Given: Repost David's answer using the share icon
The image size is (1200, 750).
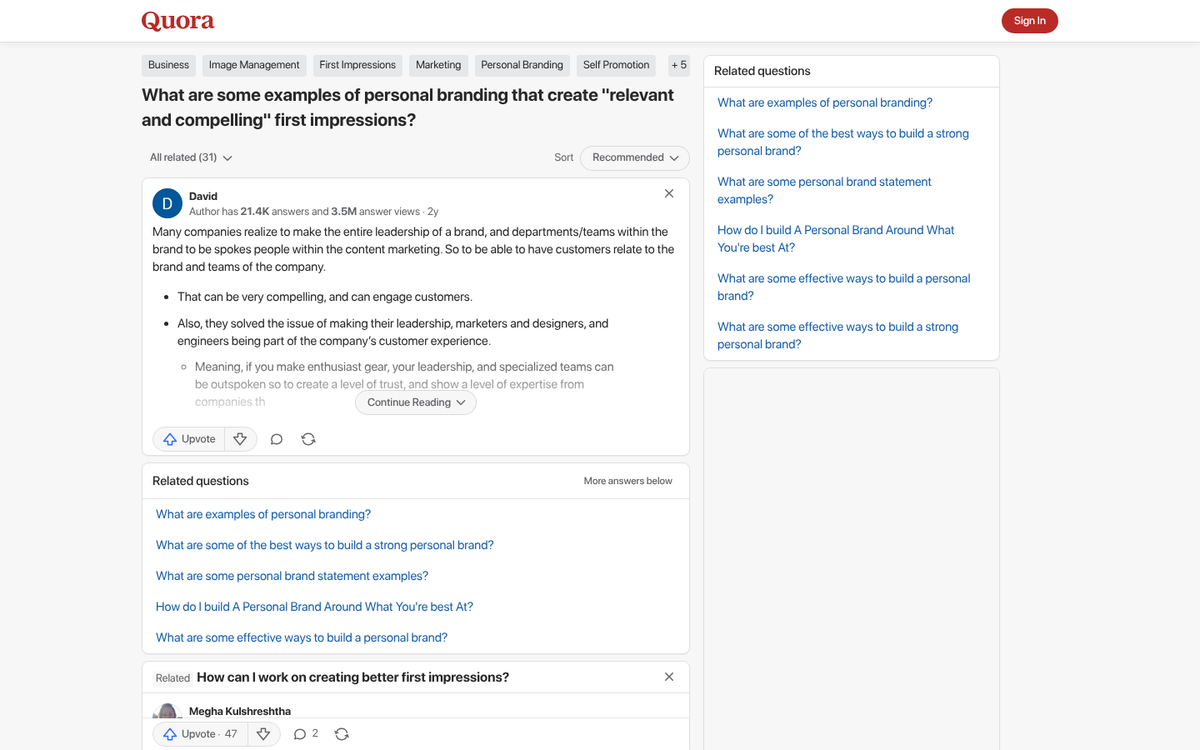Looking at the screenshot, I should click(308, 438).
